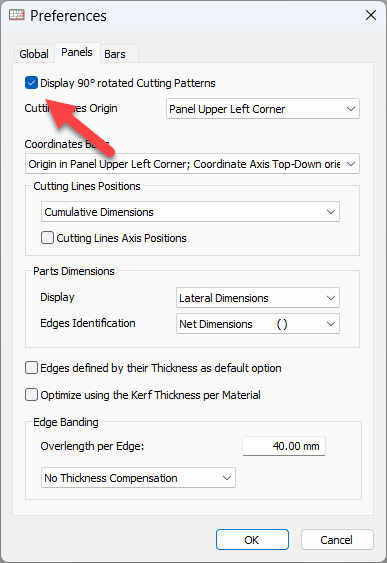
Task: Uncheck Display 90° rotated Cutting Patterns
Action: (32, 83)
